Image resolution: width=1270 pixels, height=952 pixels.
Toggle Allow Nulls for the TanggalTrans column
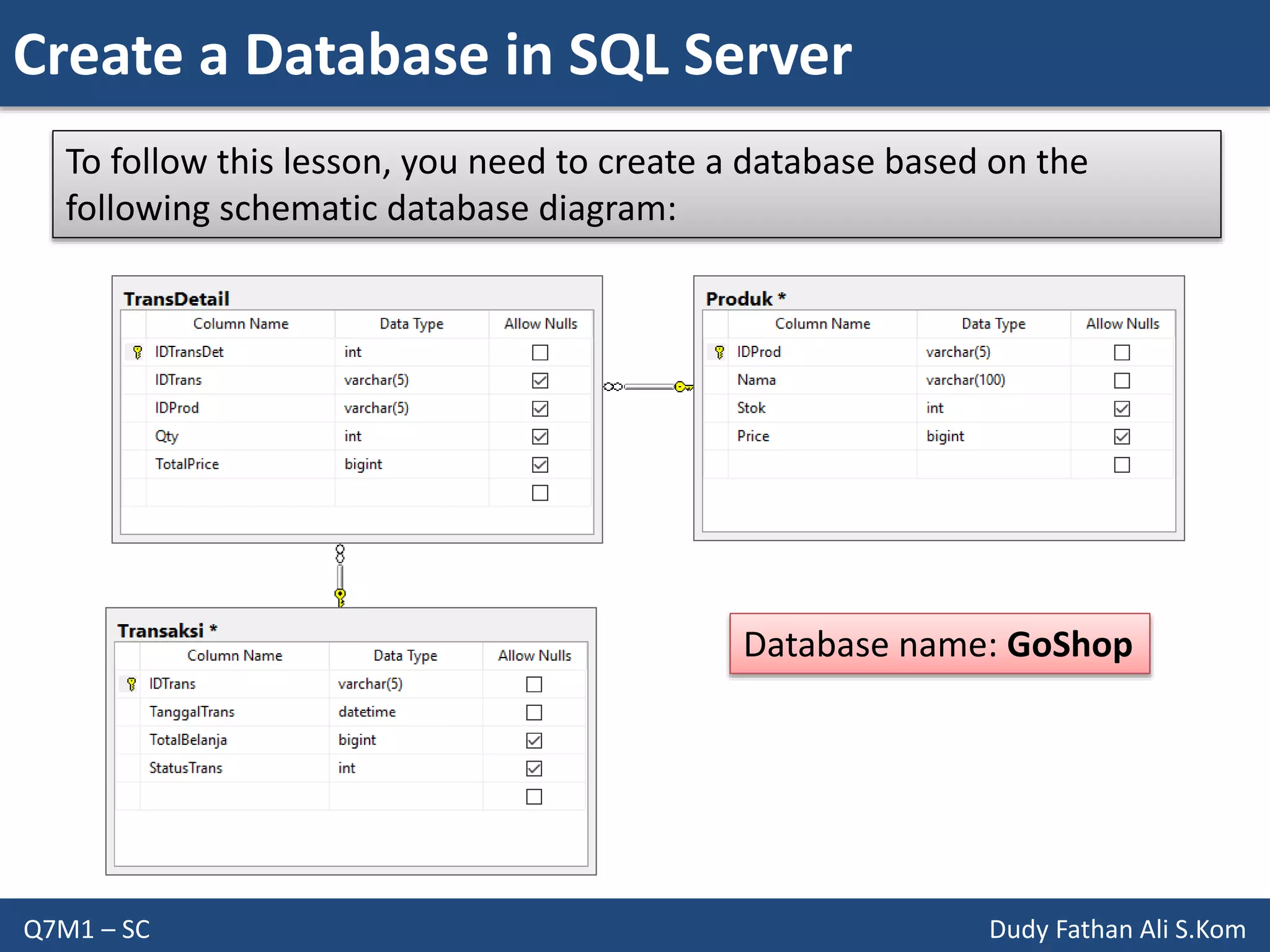click(533, 712)
